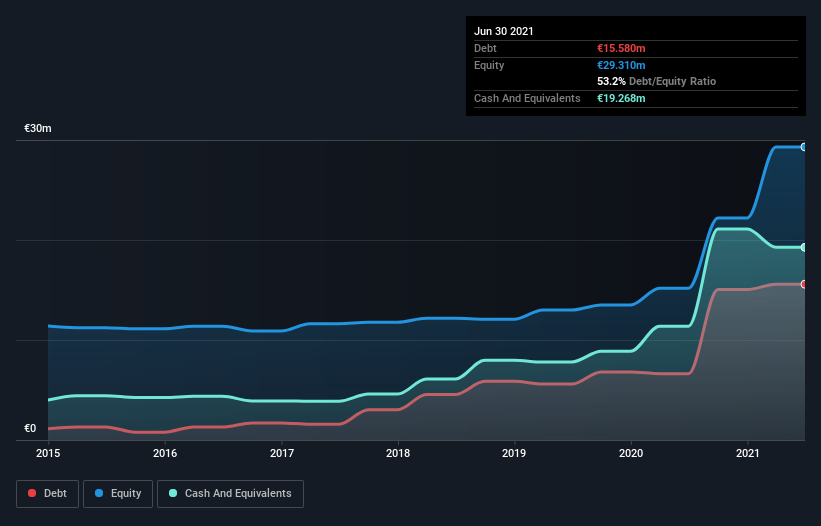Select the 2021 x-axis label
The image size is (821, 526).
click(x=748, y=453)
